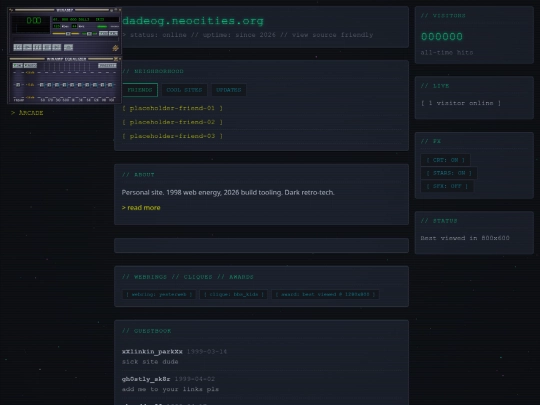Open the equalizer PRESETS menu
The height and width of the screenshot is (405, 540).
107,65
